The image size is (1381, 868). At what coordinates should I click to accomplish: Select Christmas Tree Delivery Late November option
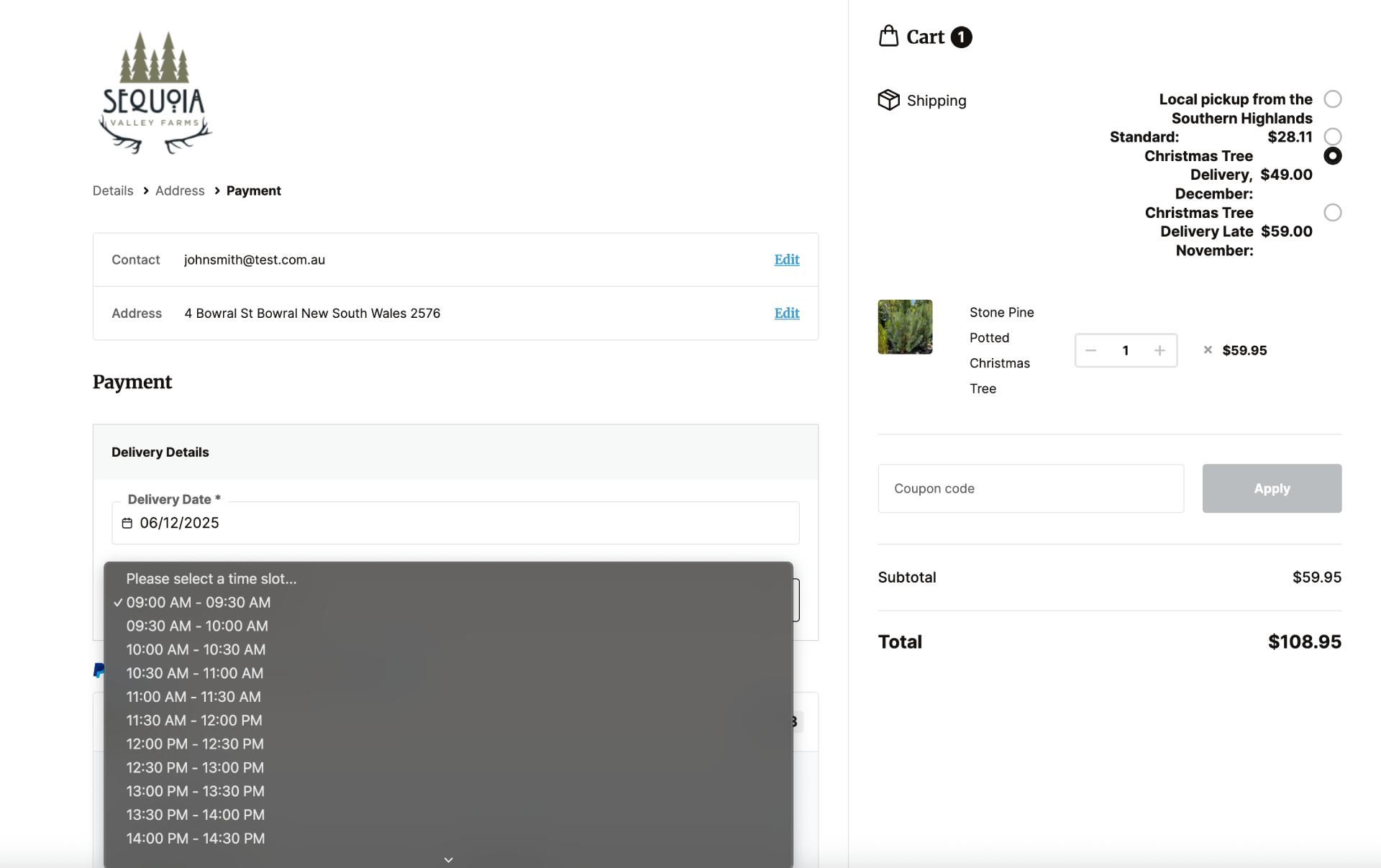(1332, 213)
